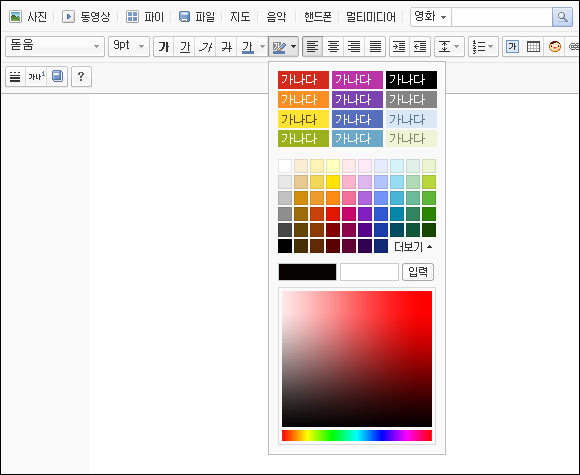The height and width of the screenshot is (475, 580).
Task: Justify the text alignment
Action: click(x=375, y=47)
